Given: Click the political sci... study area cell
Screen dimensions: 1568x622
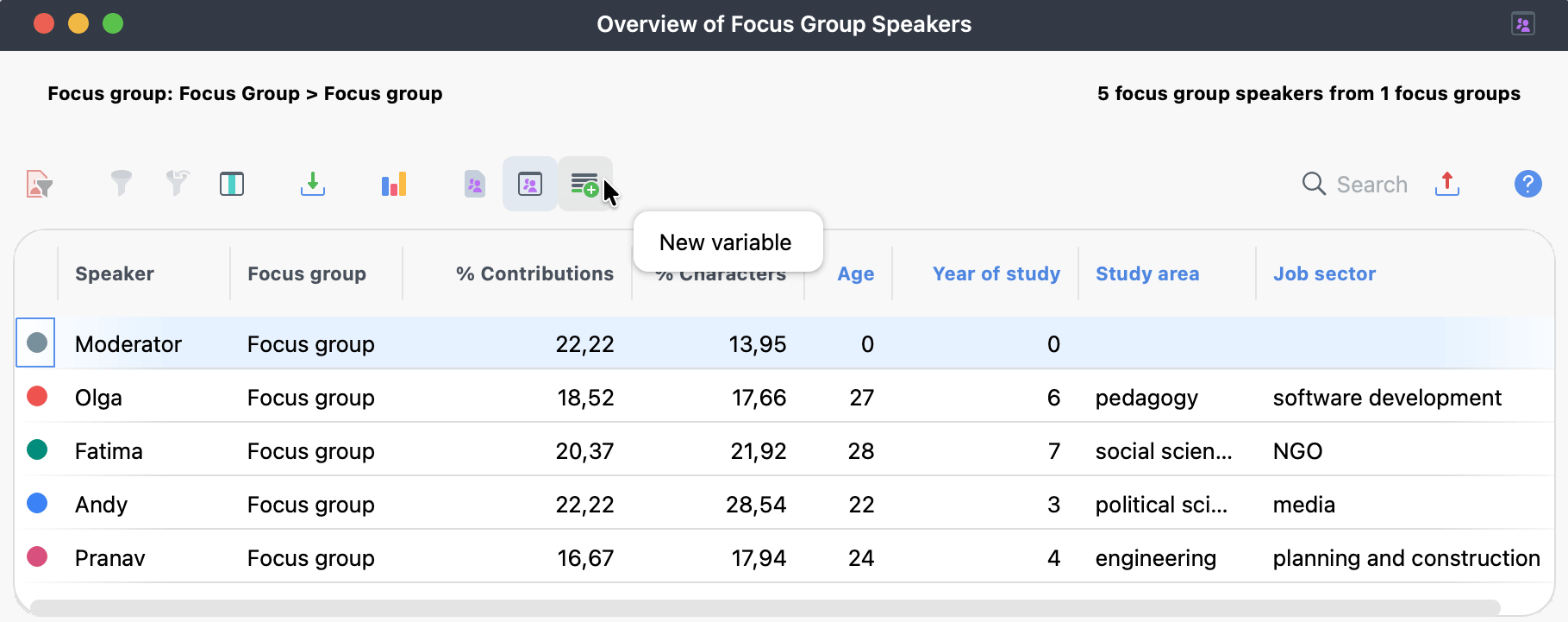Looking at the screenshot, I should point(1161,505).
